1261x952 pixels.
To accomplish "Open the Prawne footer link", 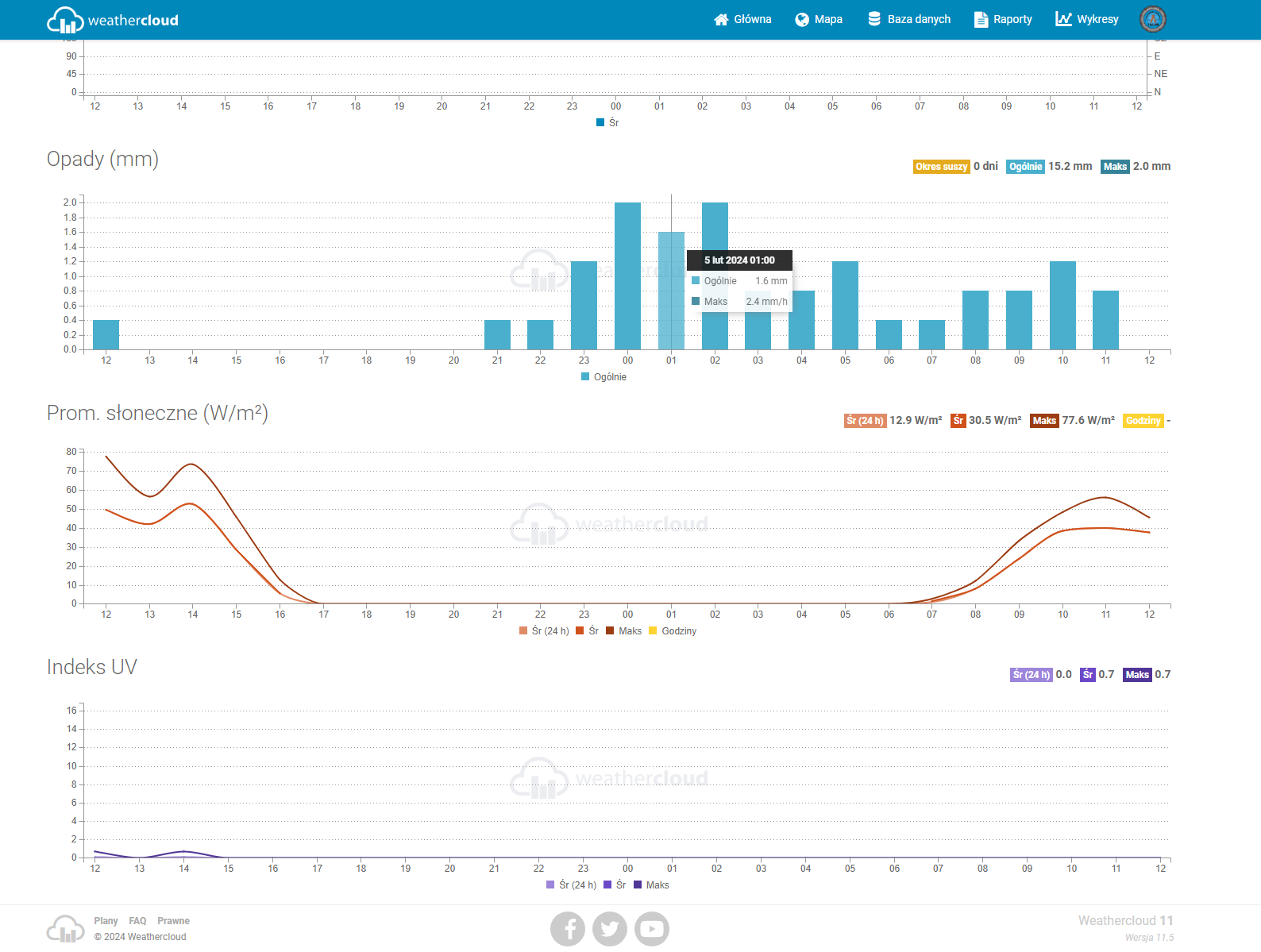I will (x=173, y=921).
